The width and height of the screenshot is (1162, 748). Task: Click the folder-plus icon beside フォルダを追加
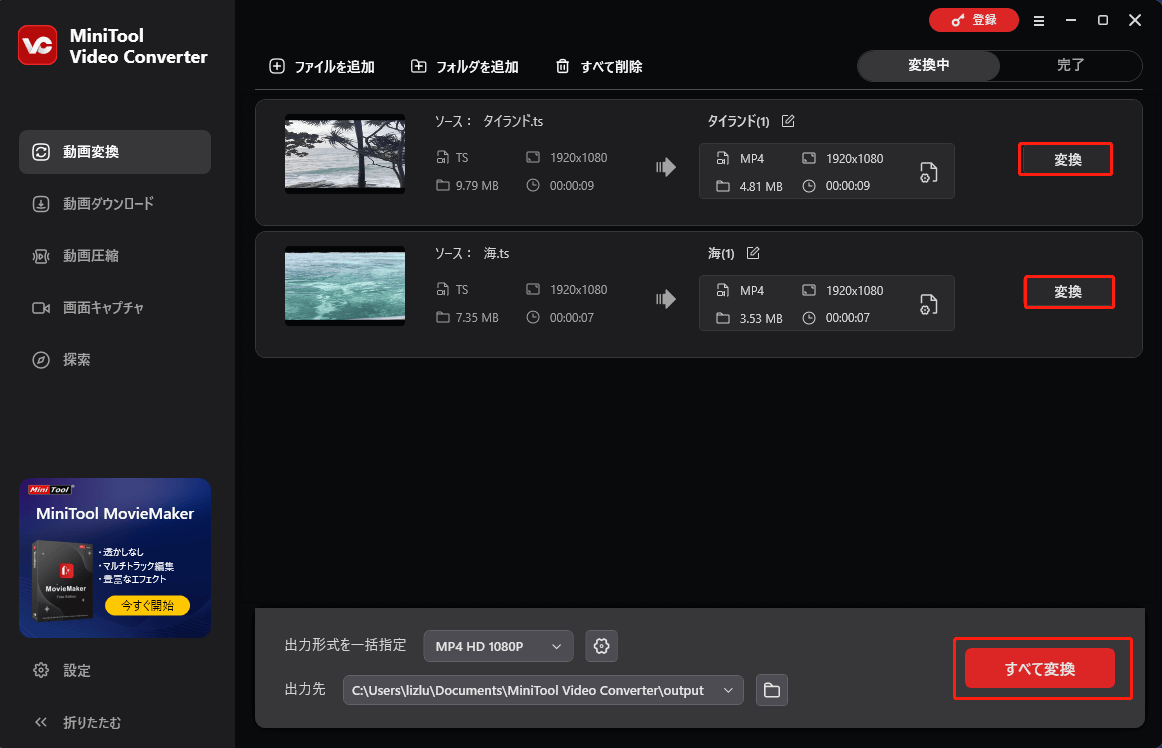(419, 67)
